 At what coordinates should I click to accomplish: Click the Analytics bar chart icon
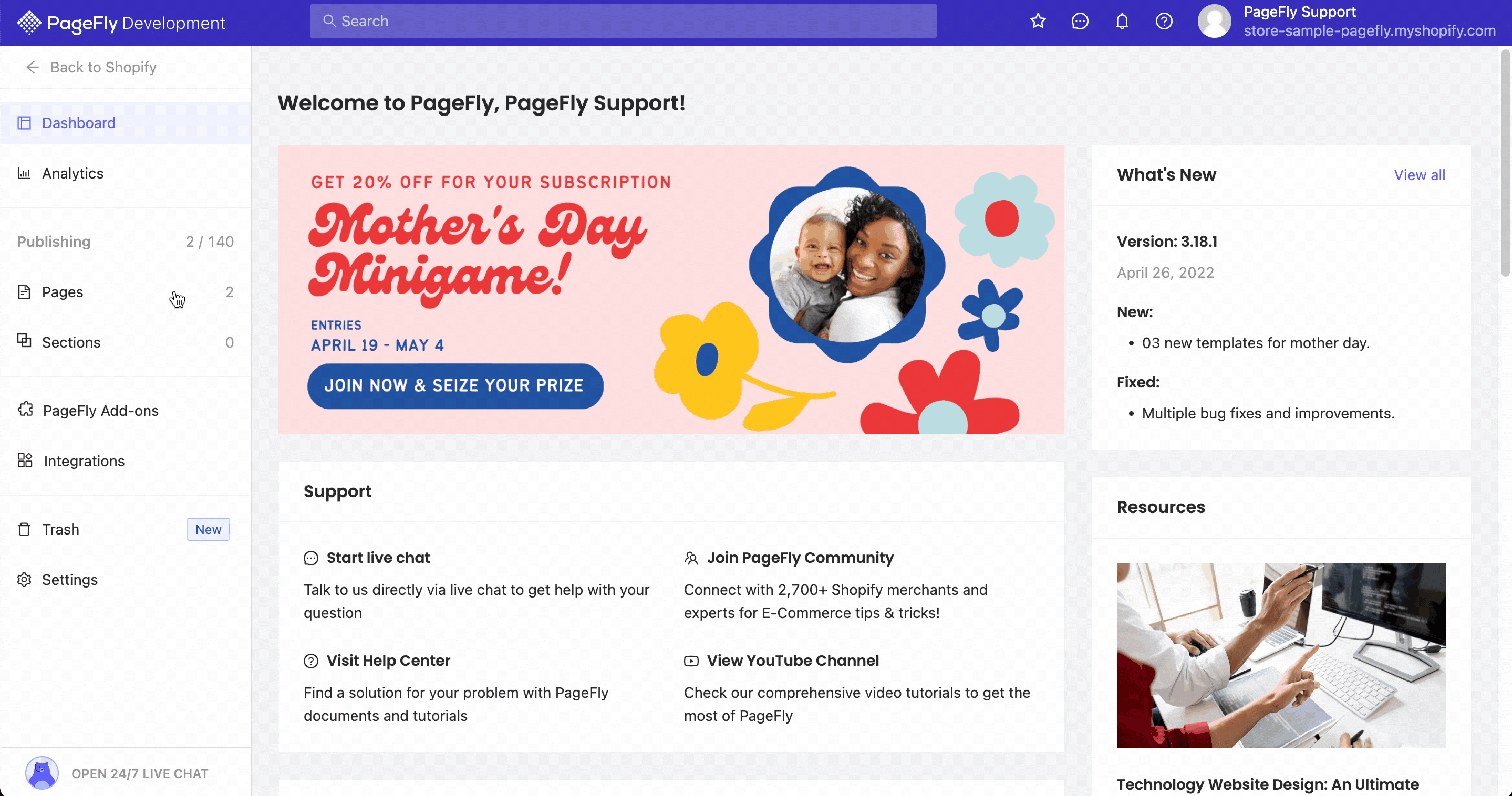24,173
